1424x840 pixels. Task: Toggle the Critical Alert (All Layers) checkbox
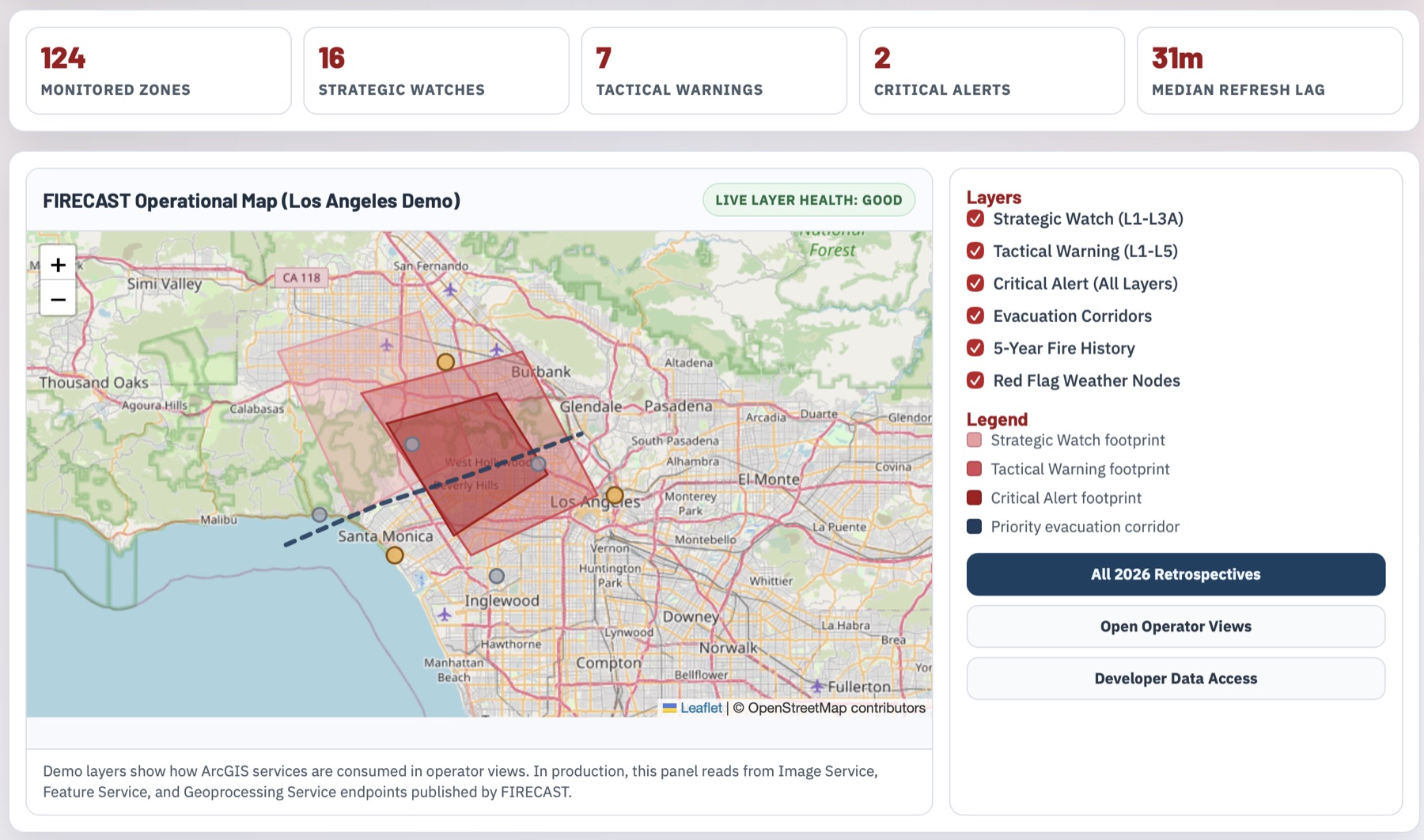coord(974,283)
